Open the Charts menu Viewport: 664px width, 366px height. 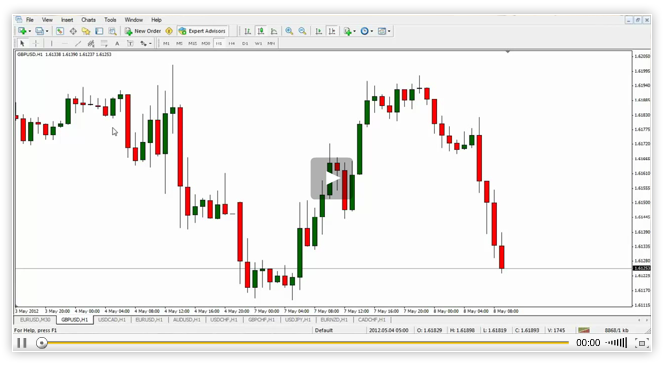[88, 19]
